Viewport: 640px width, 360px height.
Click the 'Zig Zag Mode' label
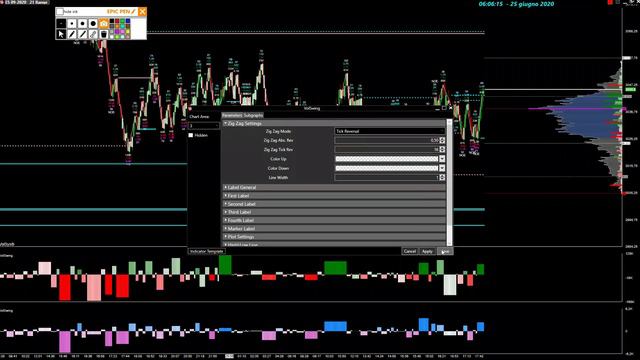[x=278, y=131]
